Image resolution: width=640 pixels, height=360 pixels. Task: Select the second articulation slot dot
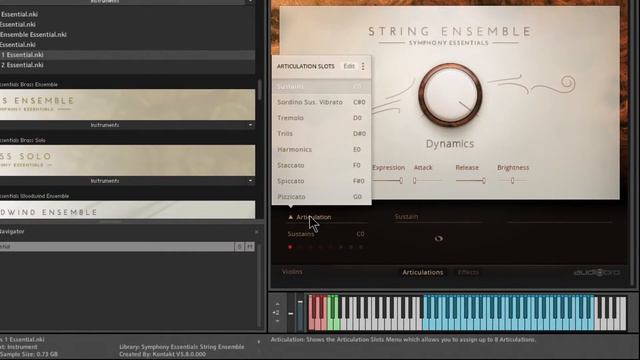coord(300,247)
